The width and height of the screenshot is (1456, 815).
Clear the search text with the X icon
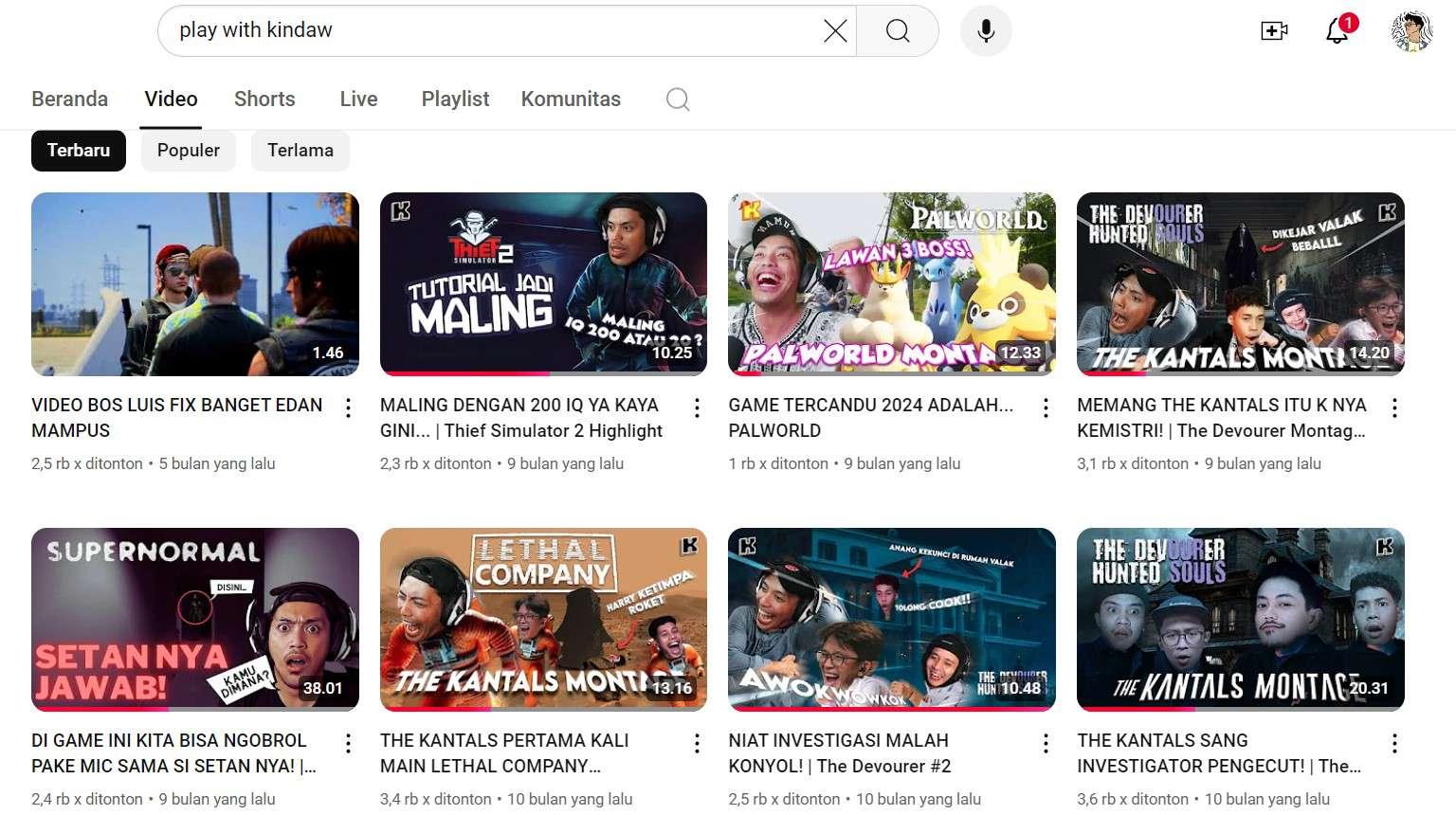coord(835,30)
